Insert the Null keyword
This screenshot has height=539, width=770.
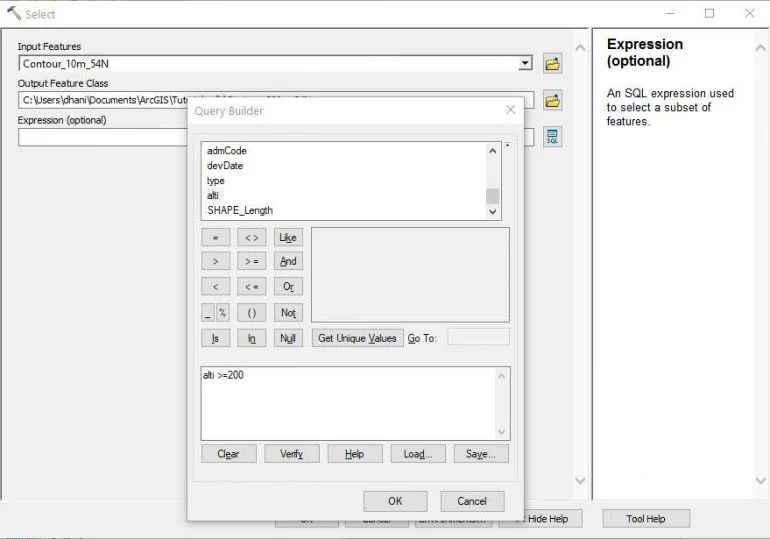[x=288, y=338]
